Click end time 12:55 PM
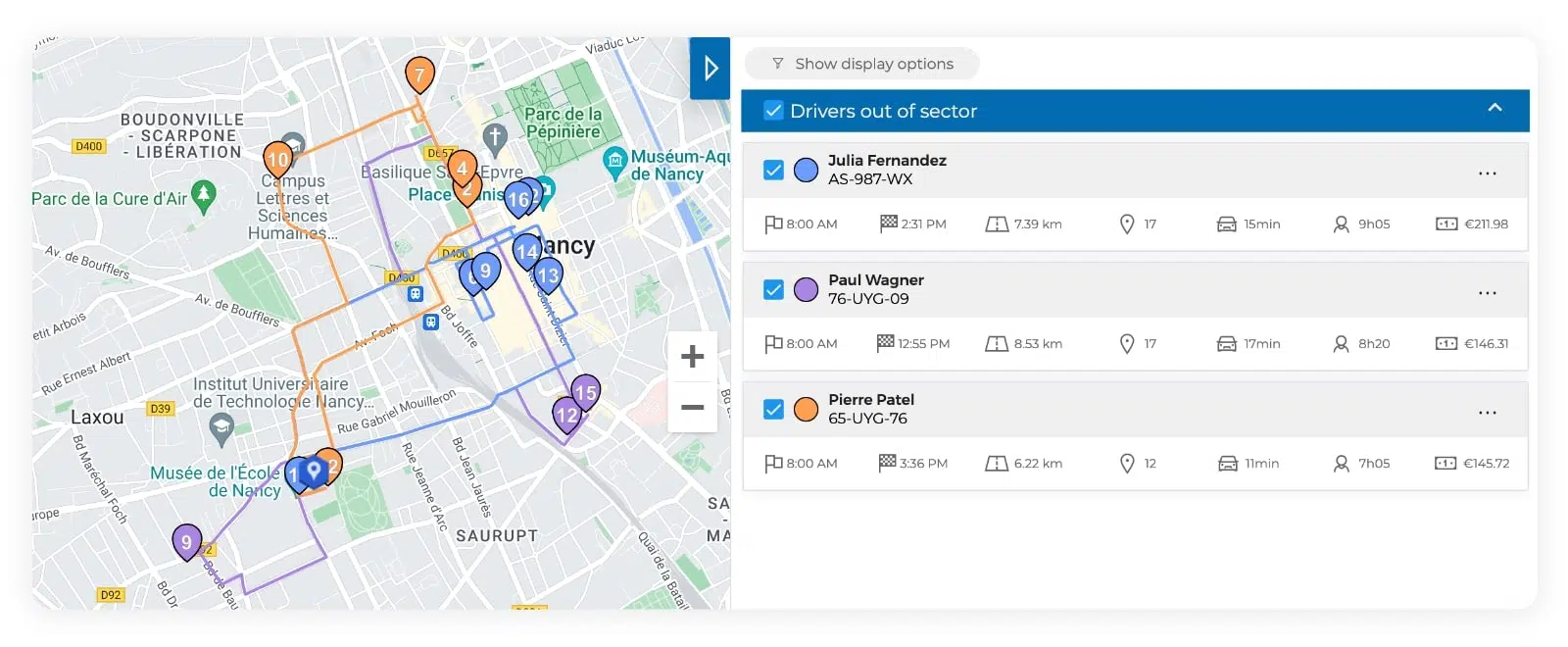This screenshot has width=1568, height=647. 924,344
